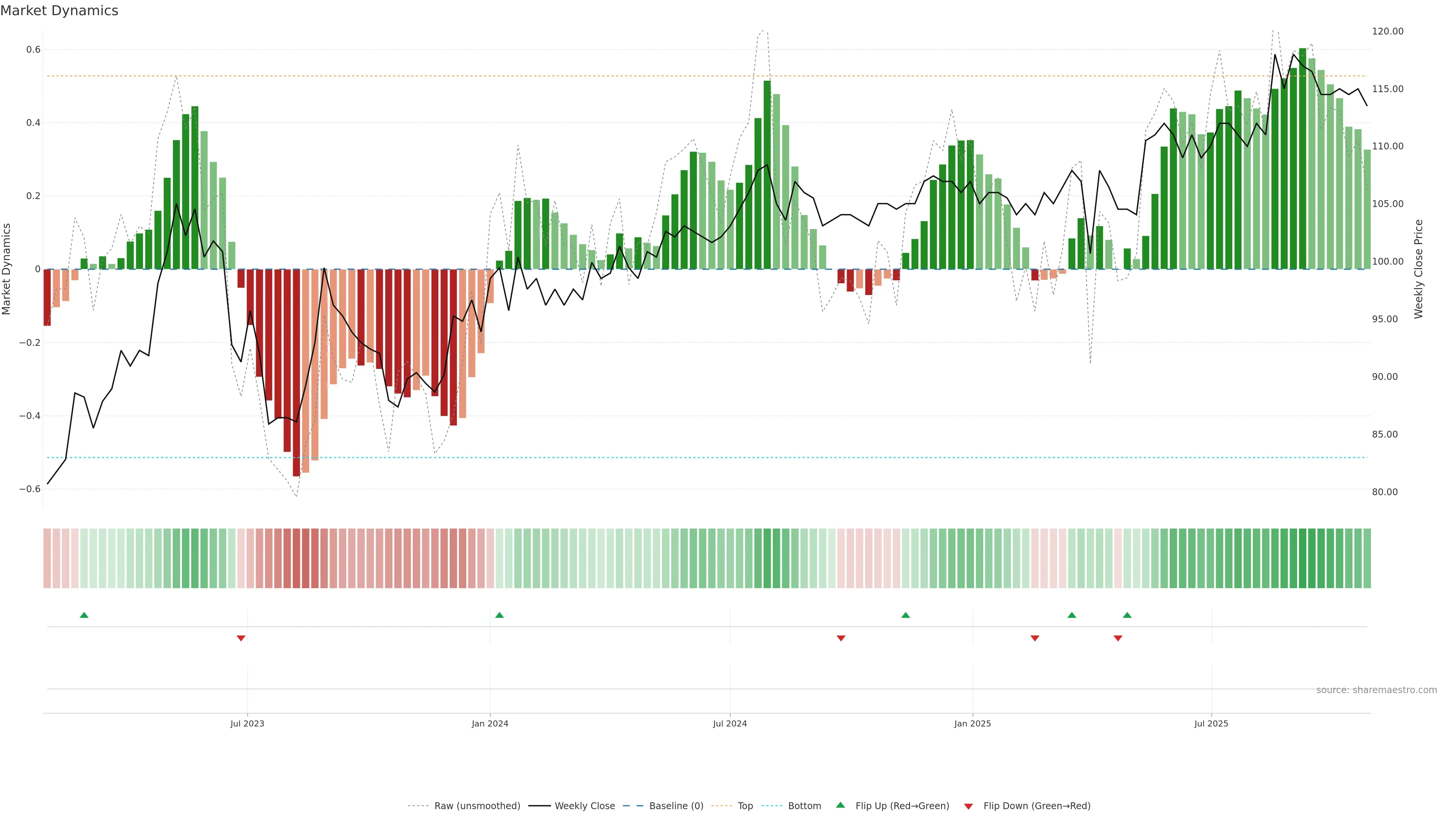1456x819 pixels.
Task: Hide the Bottom threshold legend entry
Action: (804, 806)
